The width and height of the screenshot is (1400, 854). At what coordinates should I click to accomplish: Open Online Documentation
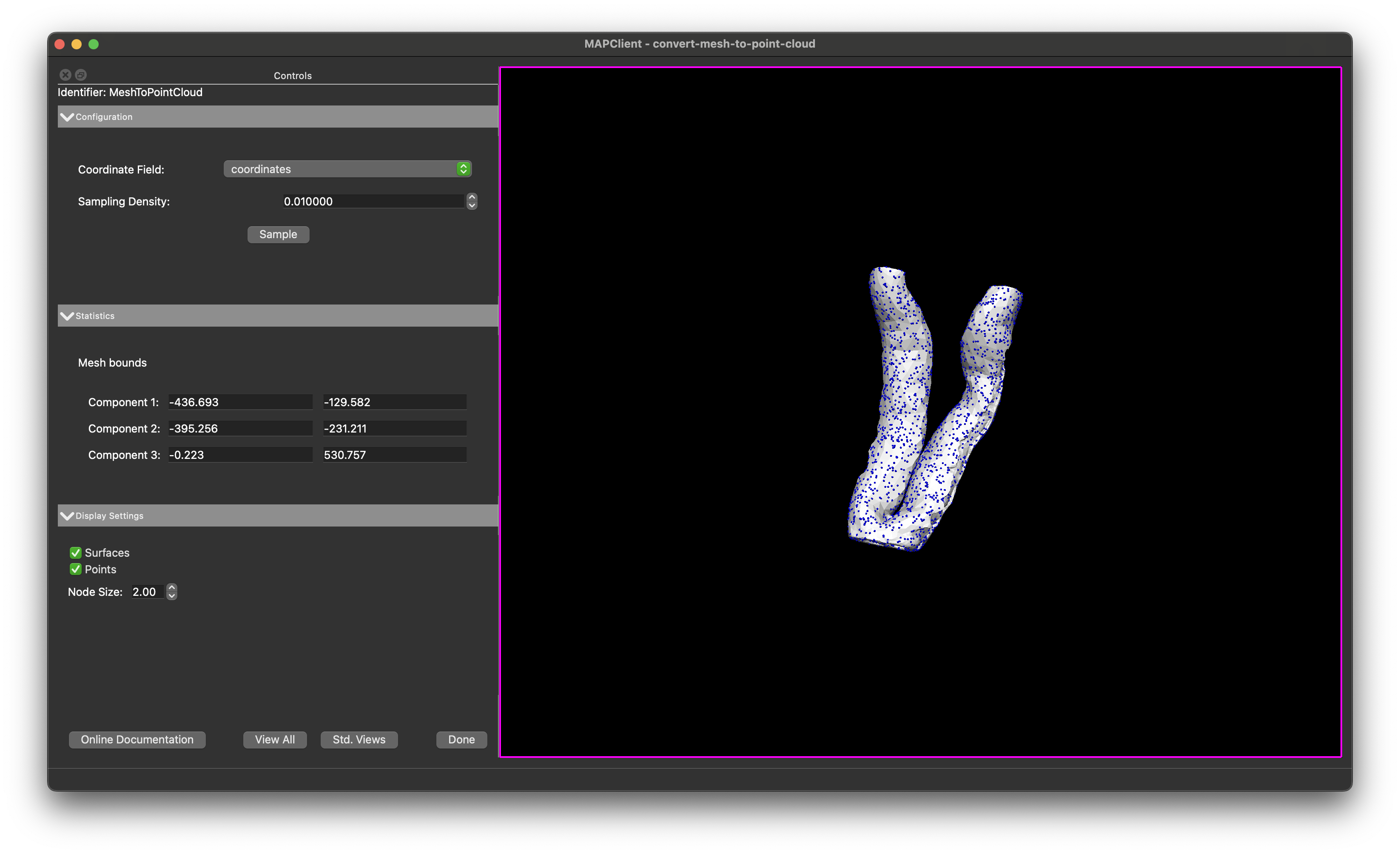137,740
